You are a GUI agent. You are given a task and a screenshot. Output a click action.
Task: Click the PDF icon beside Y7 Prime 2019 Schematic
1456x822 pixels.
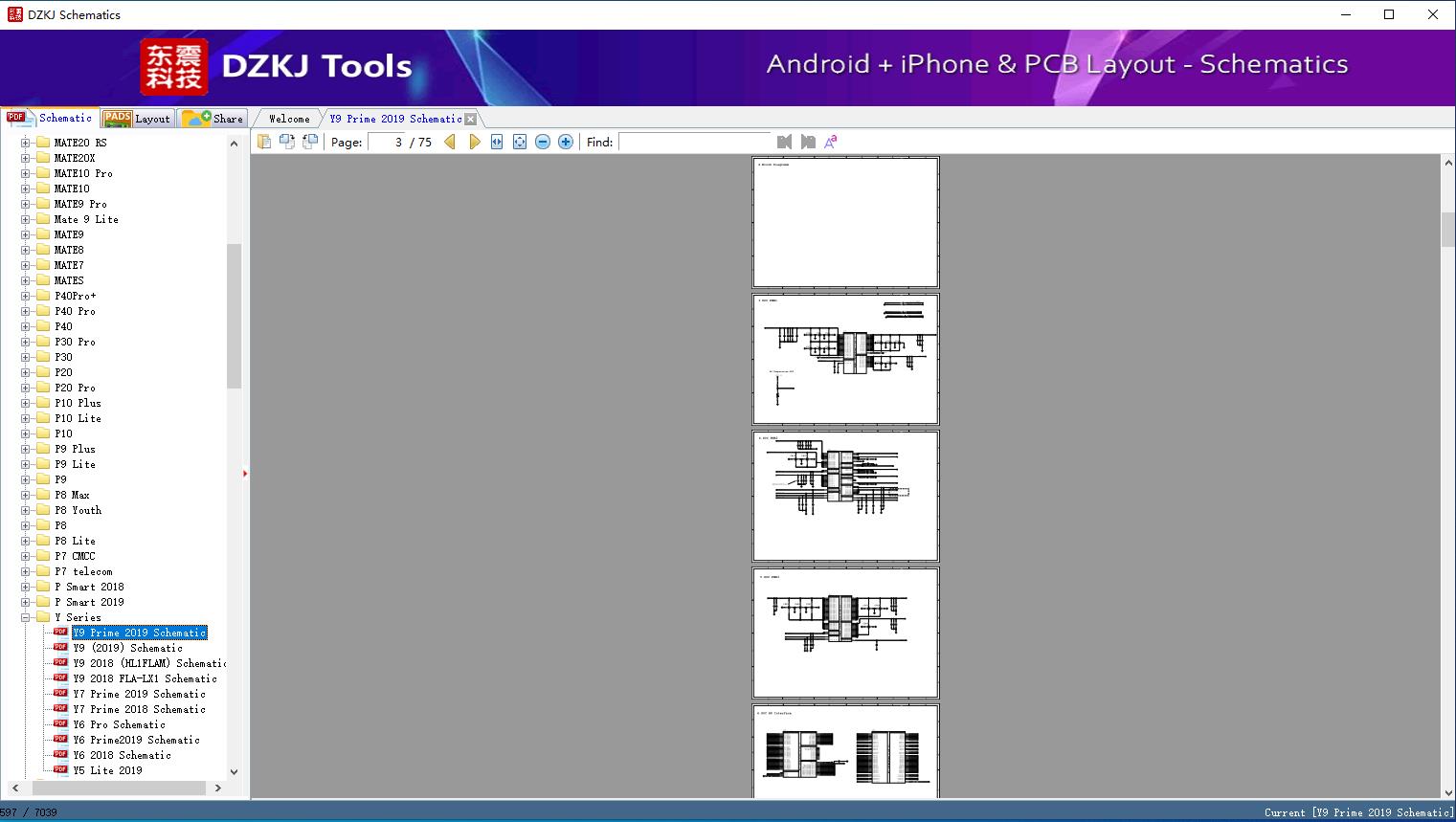pyautogui.click(x=60, y=694)
